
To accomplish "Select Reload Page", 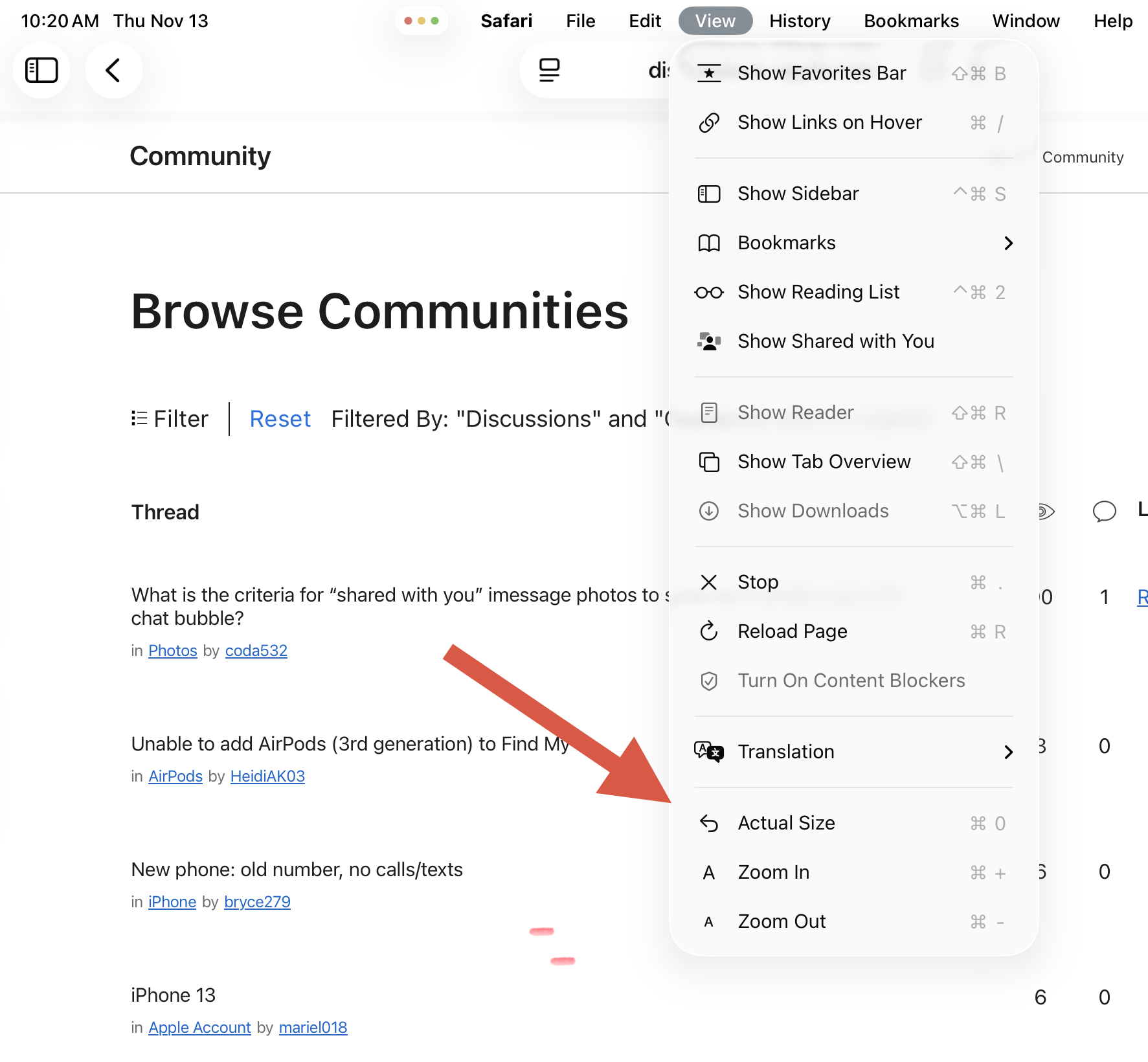I will click(853, 631).
